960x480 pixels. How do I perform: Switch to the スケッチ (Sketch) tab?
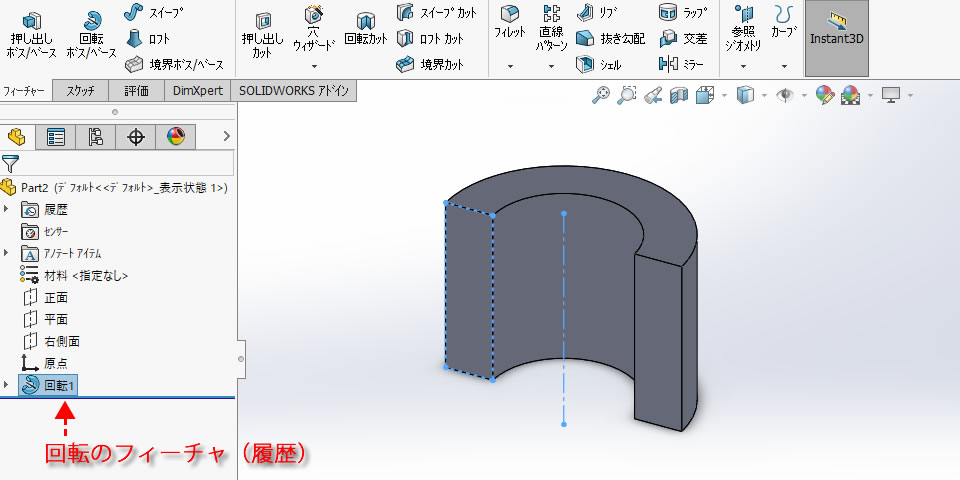point(80,91)
